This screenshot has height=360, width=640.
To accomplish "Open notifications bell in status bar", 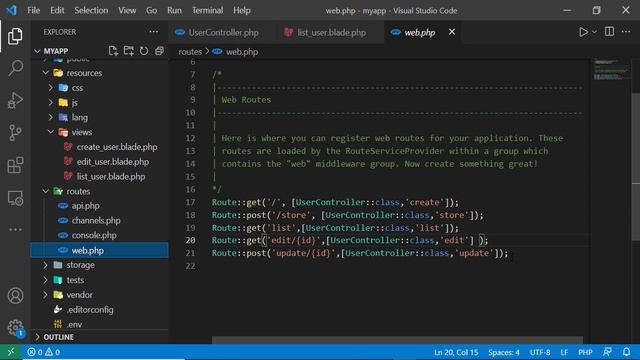I will point(627,352).
